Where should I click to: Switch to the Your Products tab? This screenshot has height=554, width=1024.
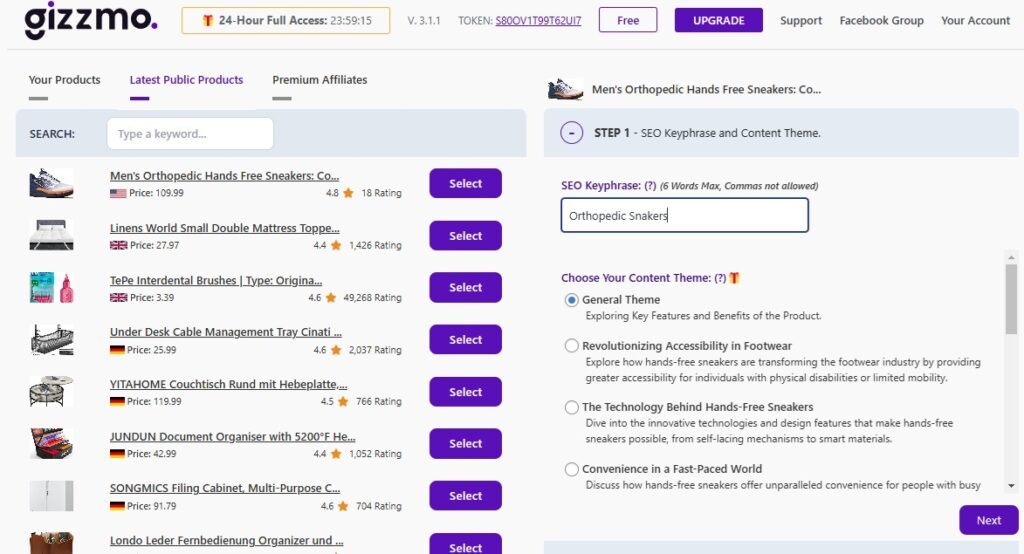64,80
